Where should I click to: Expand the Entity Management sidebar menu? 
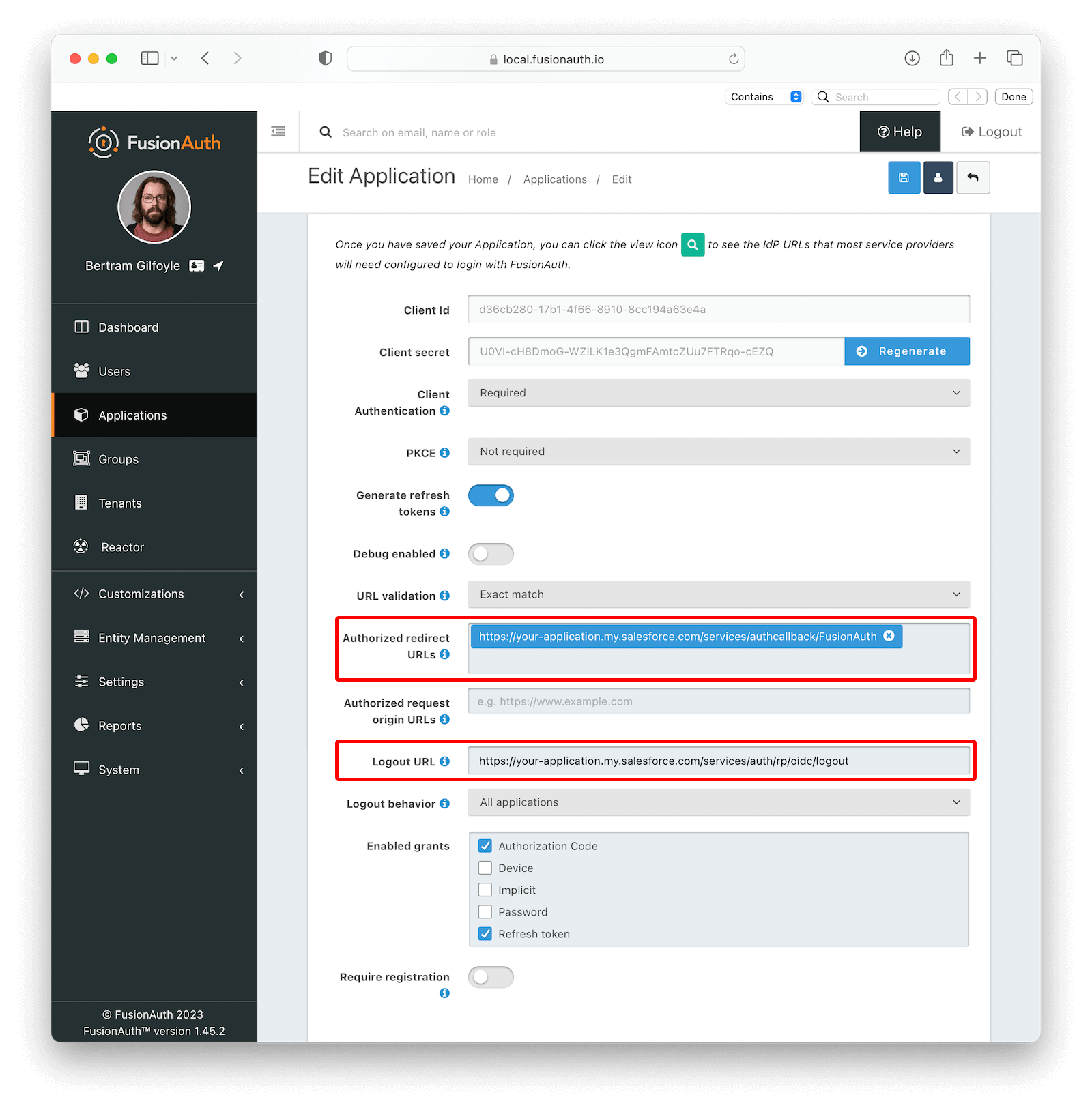pyautogui.click(x=154, y=638)
